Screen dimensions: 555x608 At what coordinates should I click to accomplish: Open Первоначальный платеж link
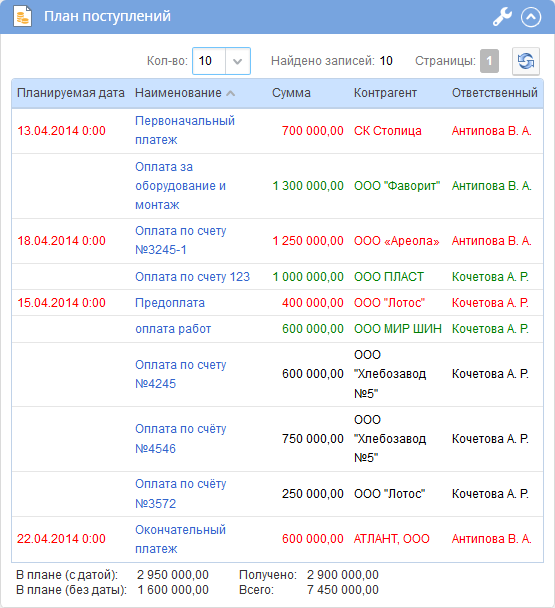(185, 130)
